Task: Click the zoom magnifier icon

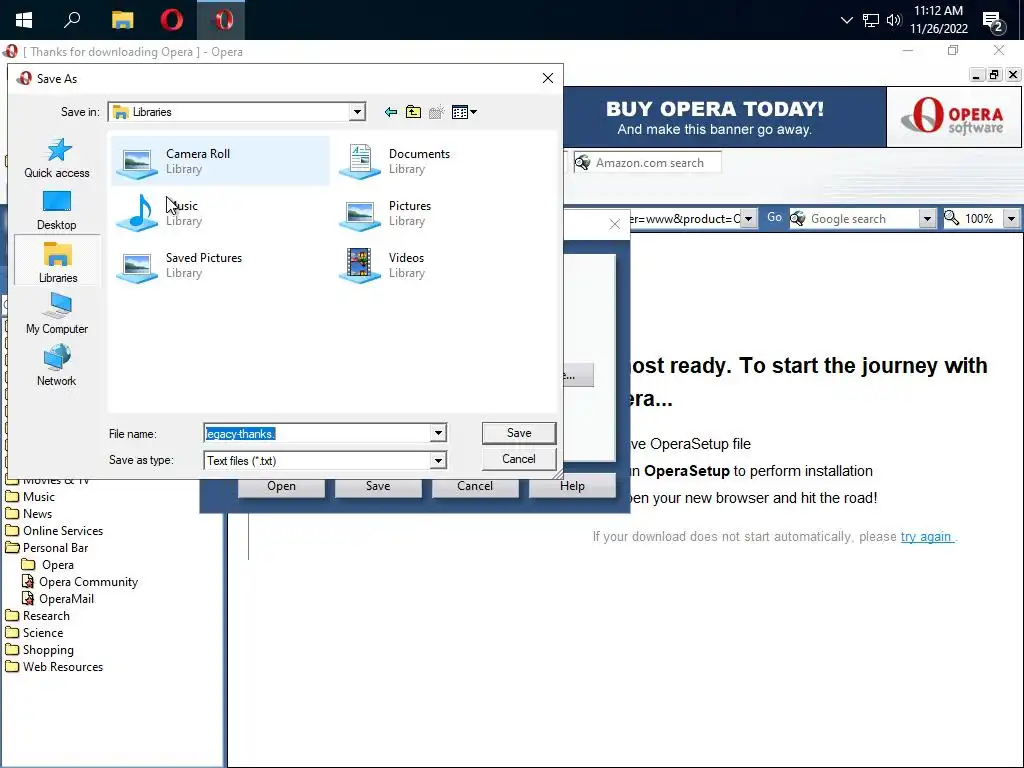Action: tap(952, 218)
